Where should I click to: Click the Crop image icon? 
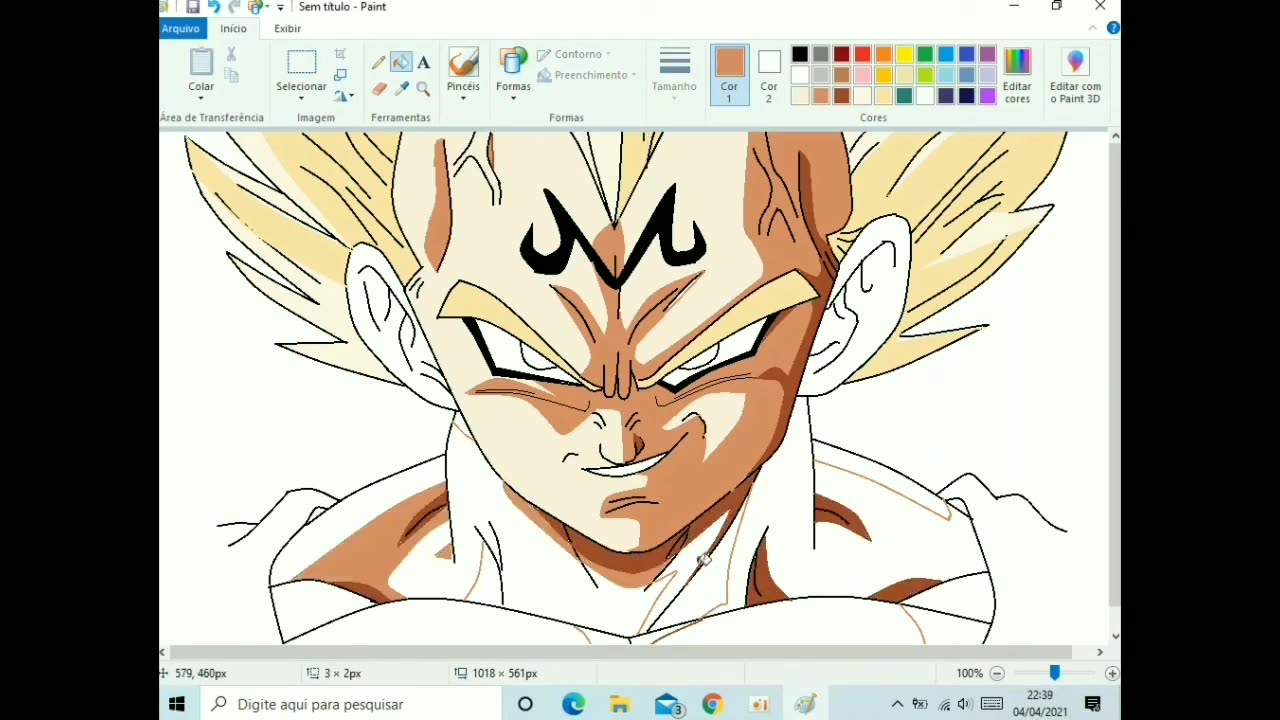(x=341, y=54)
